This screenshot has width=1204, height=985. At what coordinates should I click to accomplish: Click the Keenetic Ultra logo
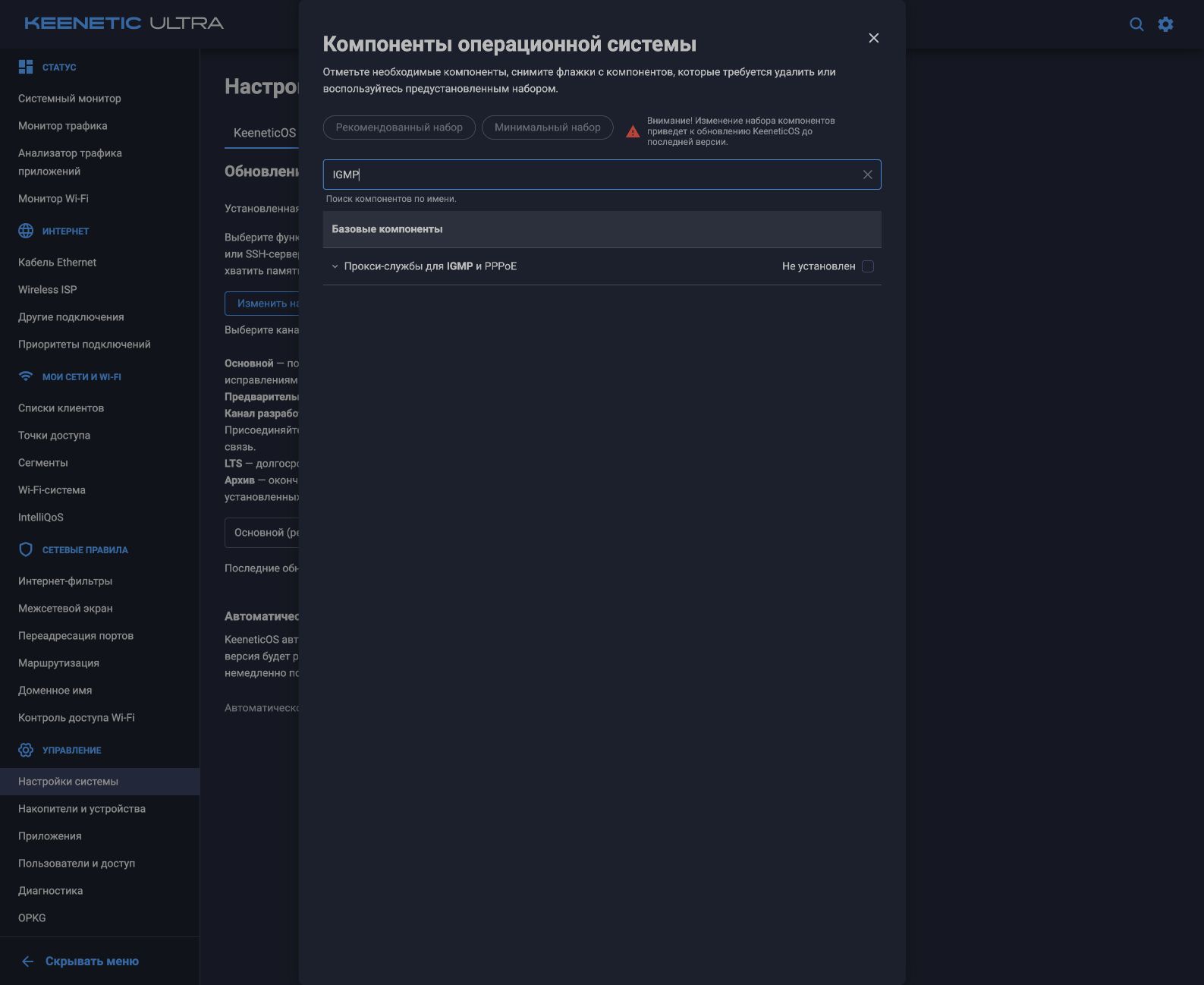pyautogui.click(x=124, y=23)
